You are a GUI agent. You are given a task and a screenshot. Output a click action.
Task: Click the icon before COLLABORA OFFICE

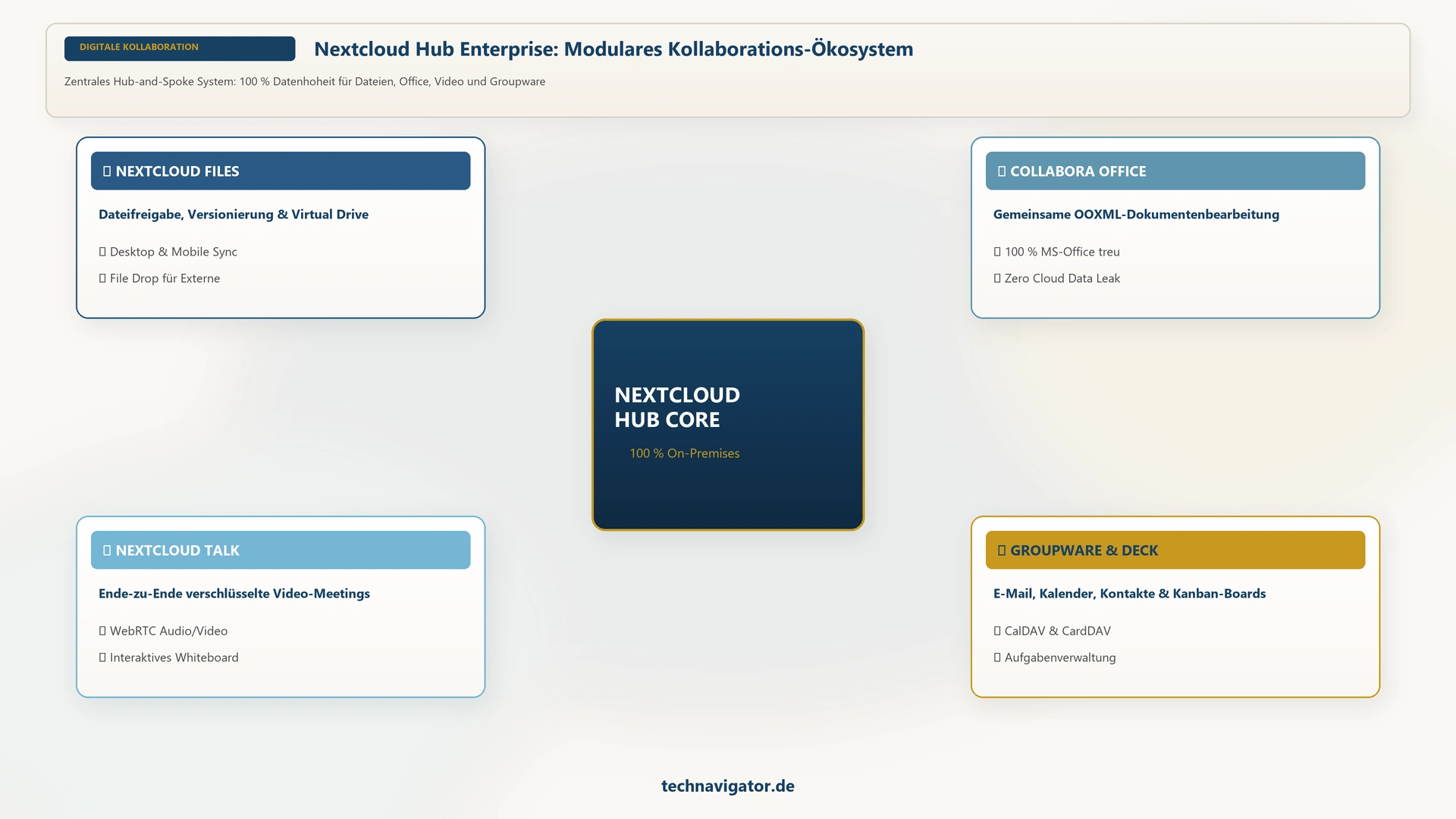click(1002, 171)
